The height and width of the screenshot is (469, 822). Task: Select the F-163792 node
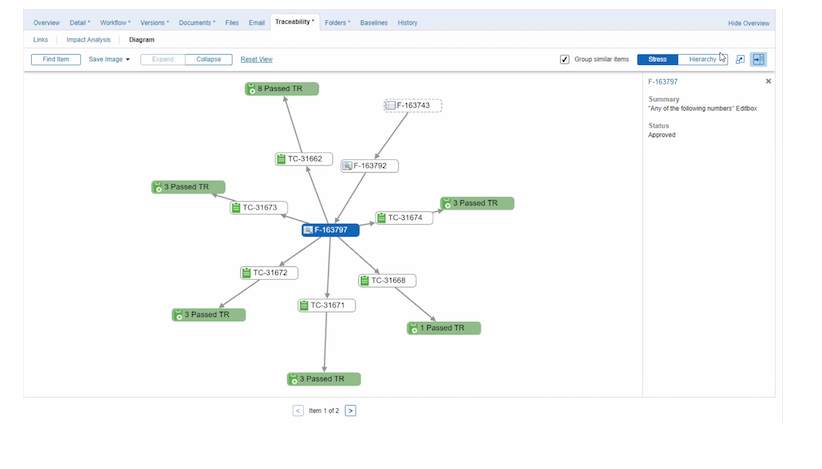pos(369,166)
